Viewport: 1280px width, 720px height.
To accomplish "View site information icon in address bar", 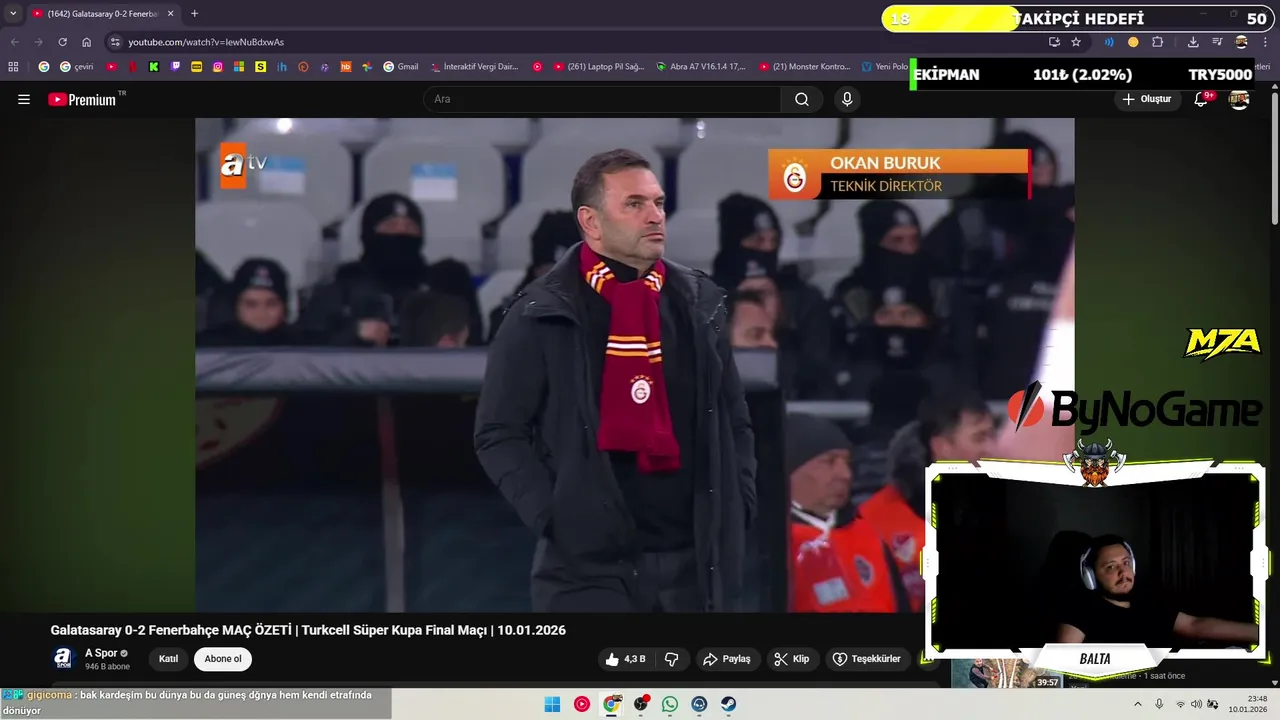I will click(x=115, y=42).
